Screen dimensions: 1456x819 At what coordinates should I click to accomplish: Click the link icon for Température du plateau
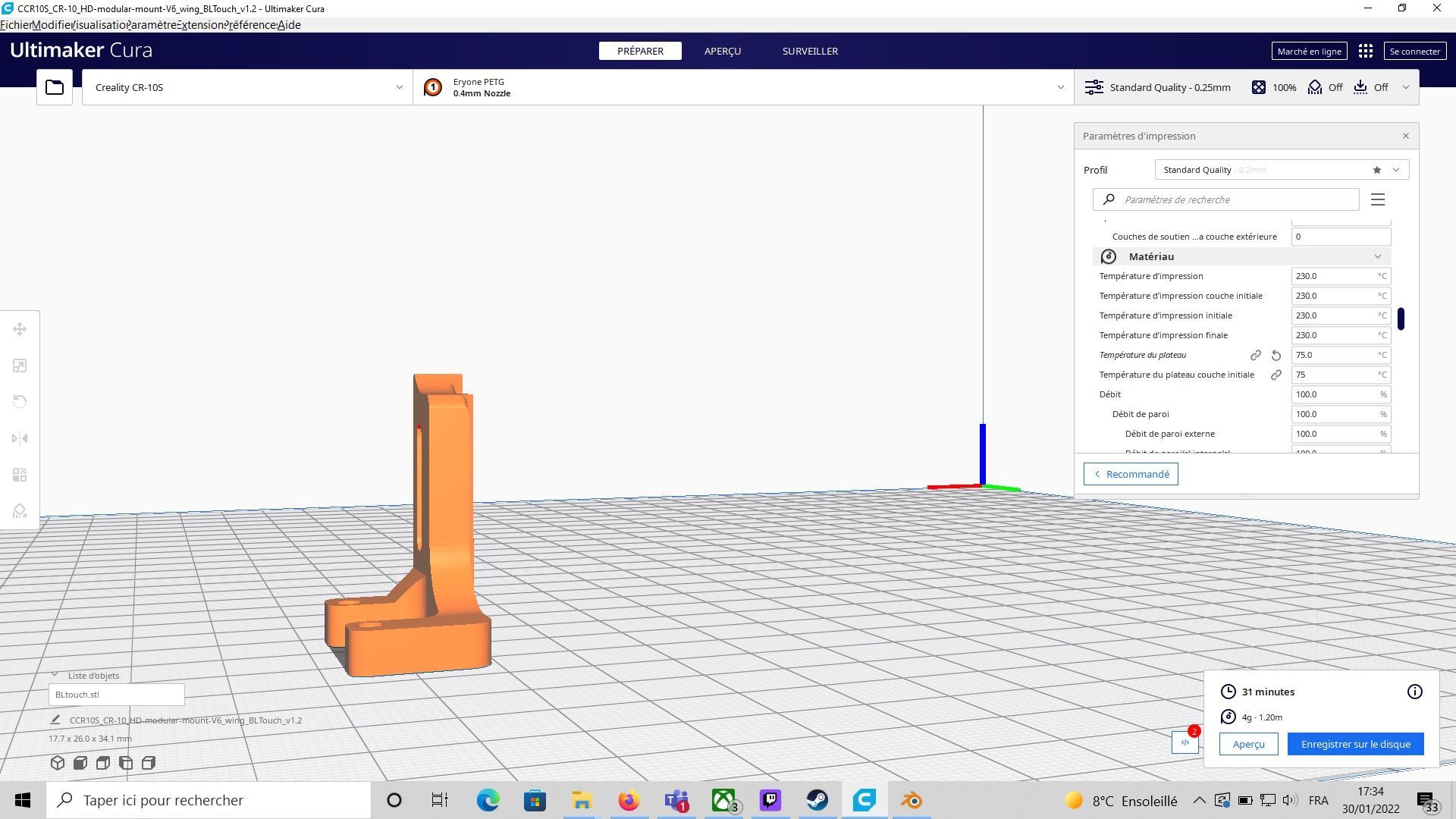pos(1256,355)
